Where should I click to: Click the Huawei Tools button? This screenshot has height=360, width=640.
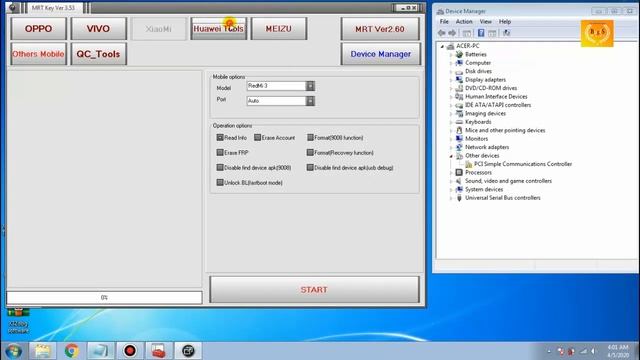[x=218, y=29]
